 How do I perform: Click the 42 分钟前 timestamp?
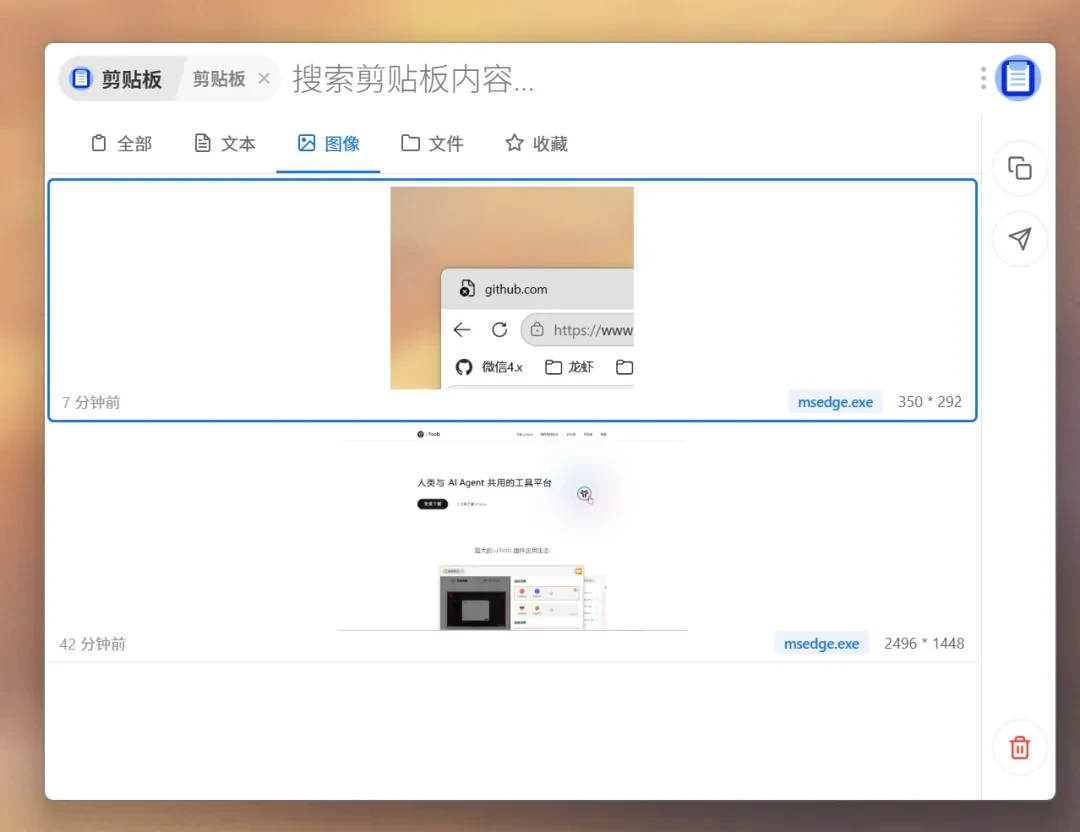[x=92, y=644]
